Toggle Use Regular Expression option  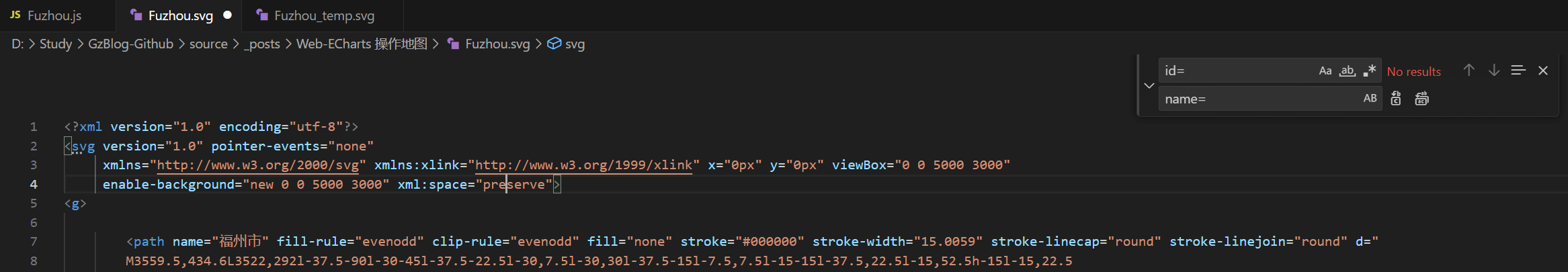pos(1369,71)
